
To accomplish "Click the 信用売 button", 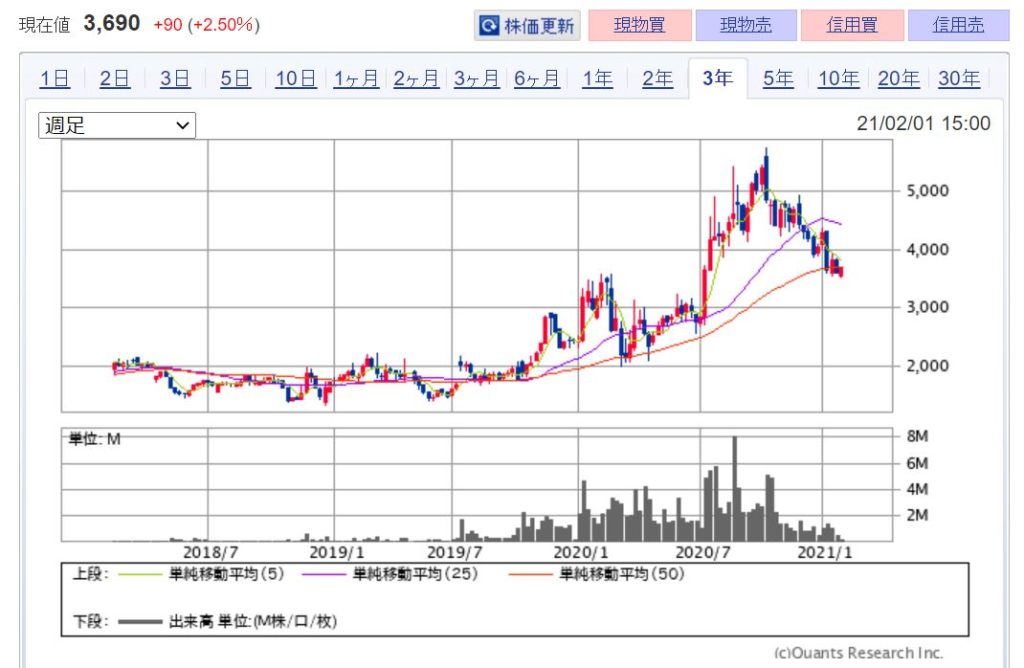I will [x=957, y=26].
